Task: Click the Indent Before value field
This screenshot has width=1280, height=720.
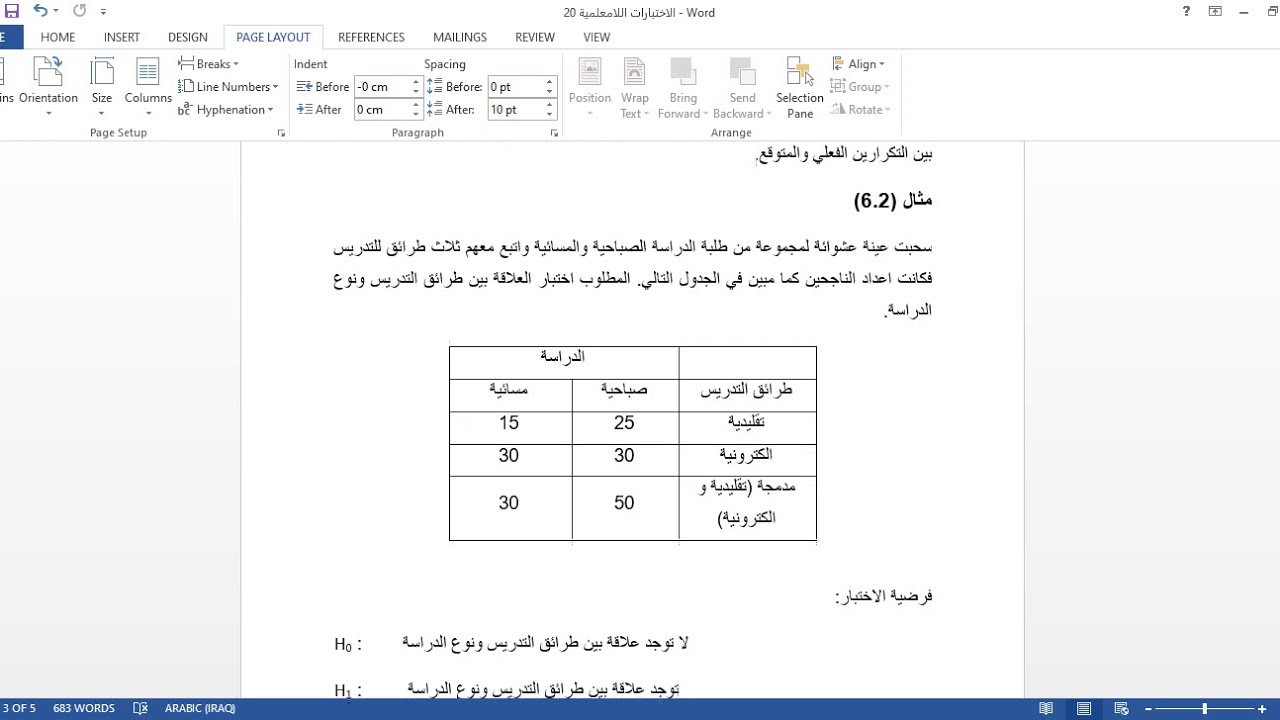Action: [382, 87]
